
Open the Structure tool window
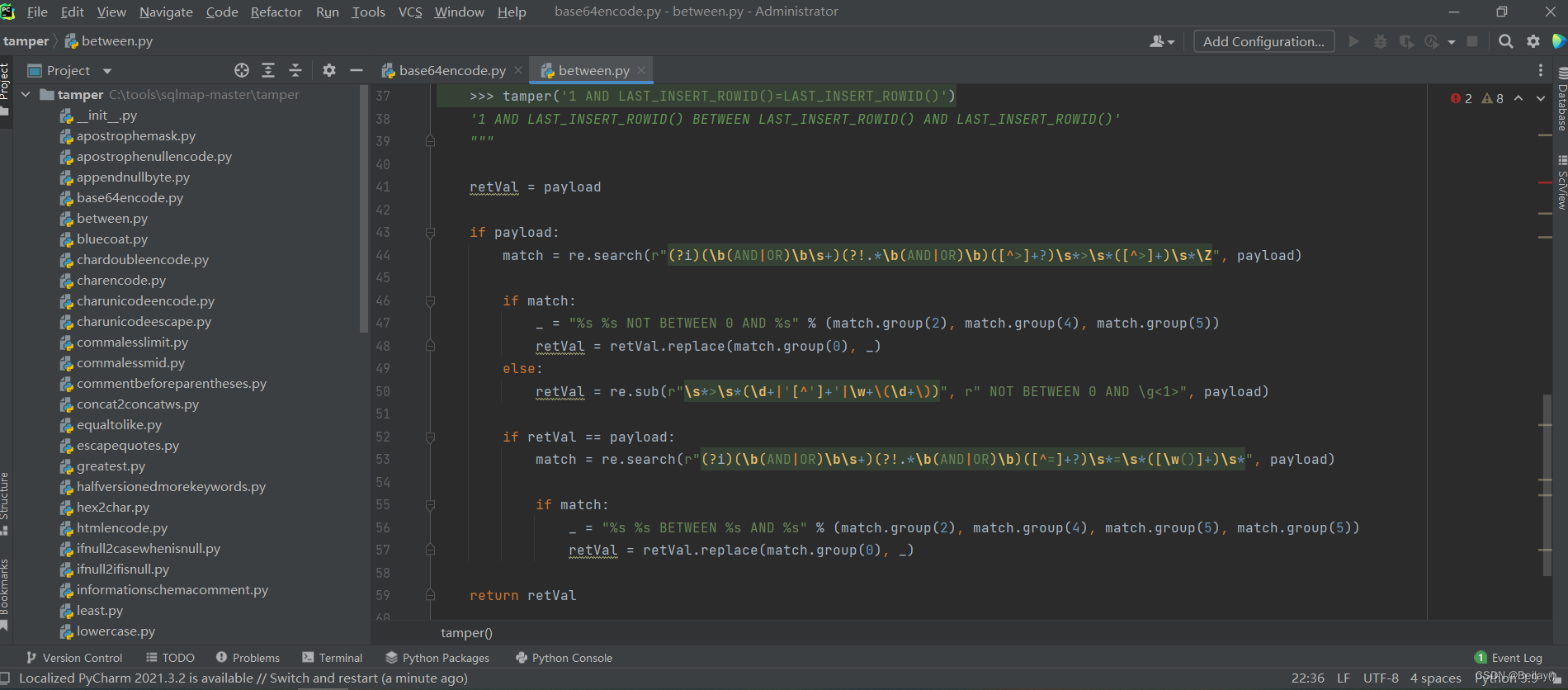point(5,503)
